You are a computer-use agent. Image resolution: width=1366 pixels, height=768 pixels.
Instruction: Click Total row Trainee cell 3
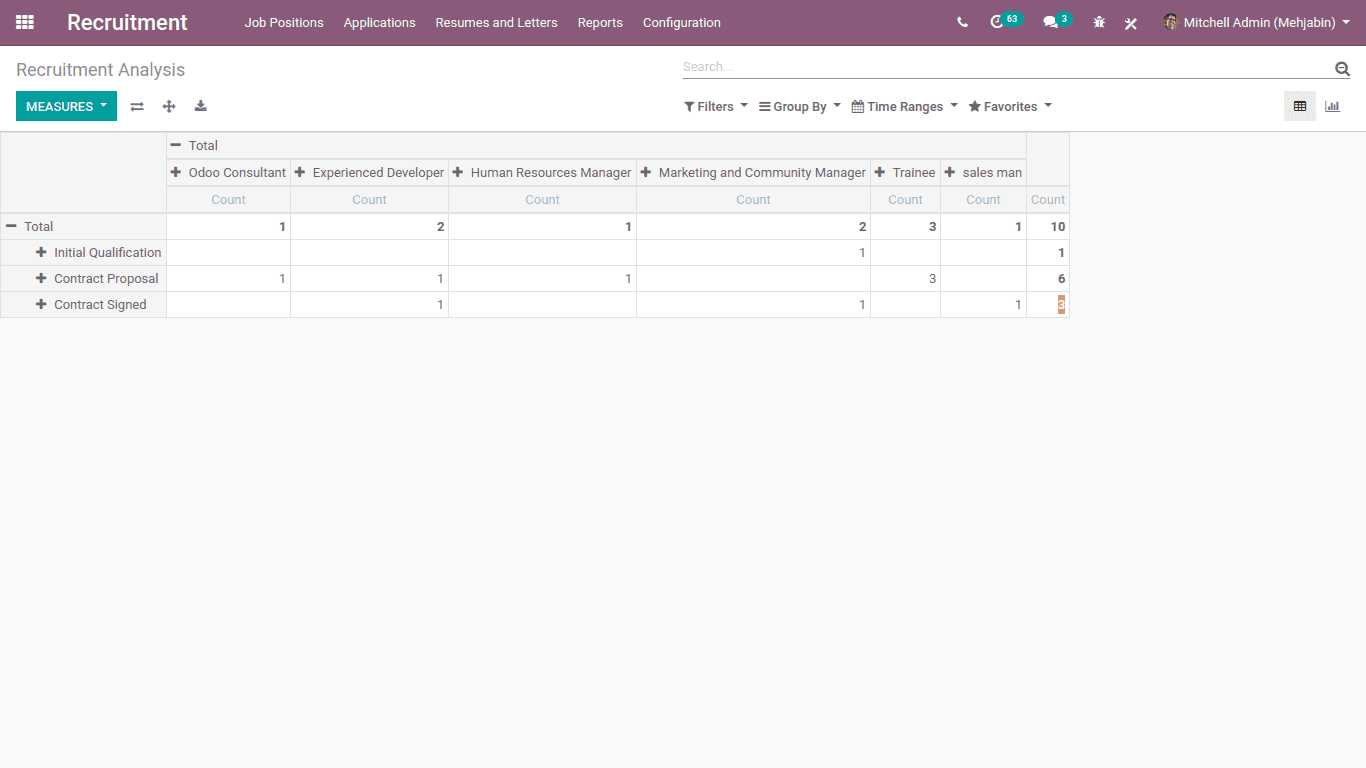click(905, 226)
